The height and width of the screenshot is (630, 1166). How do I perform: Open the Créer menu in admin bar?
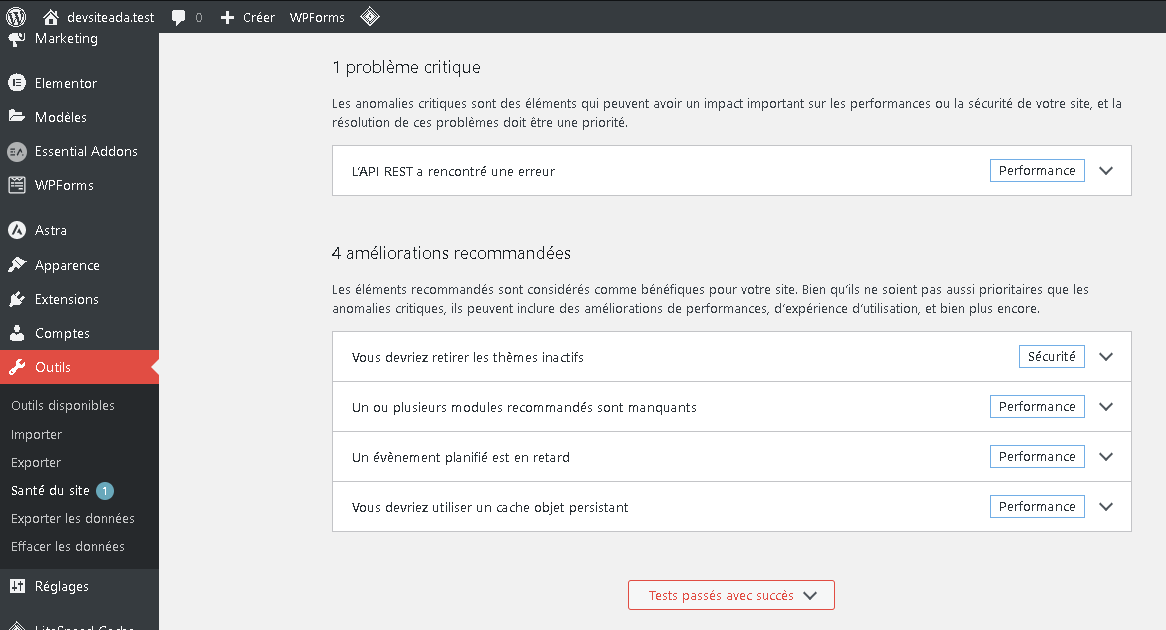click(248, 17)
